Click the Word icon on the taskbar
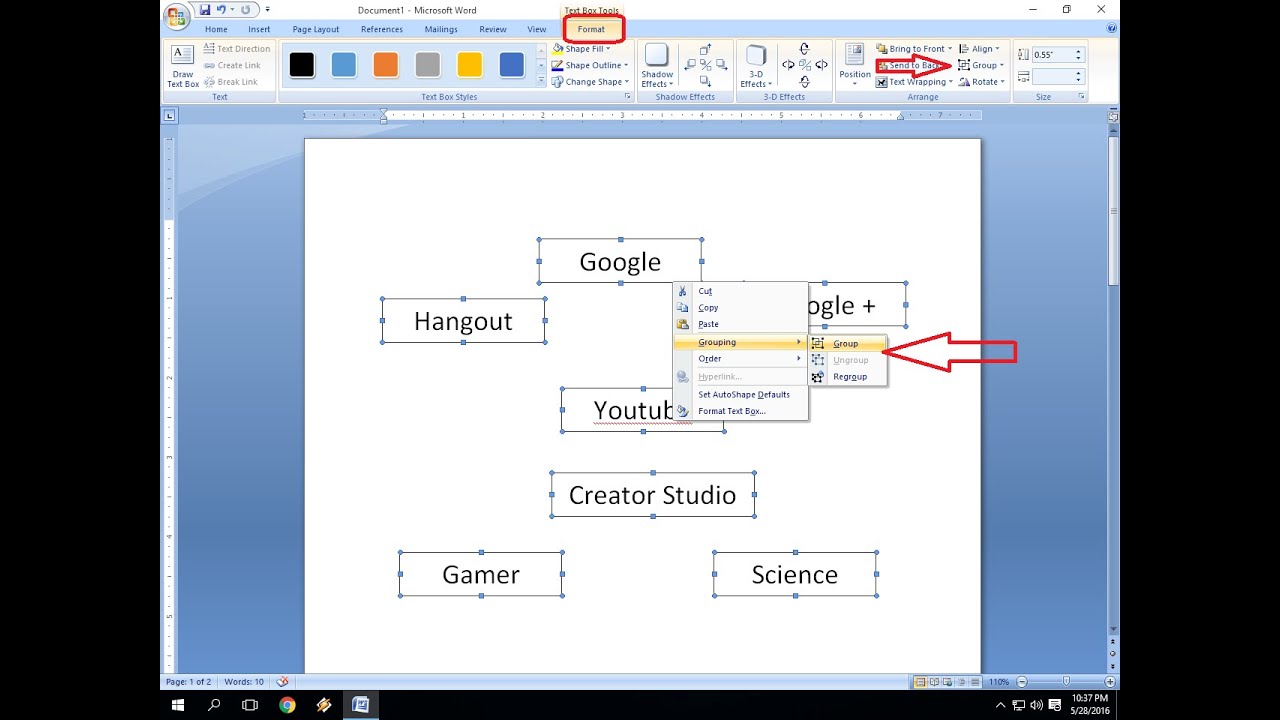The image size is (1280, 720). 360,705
